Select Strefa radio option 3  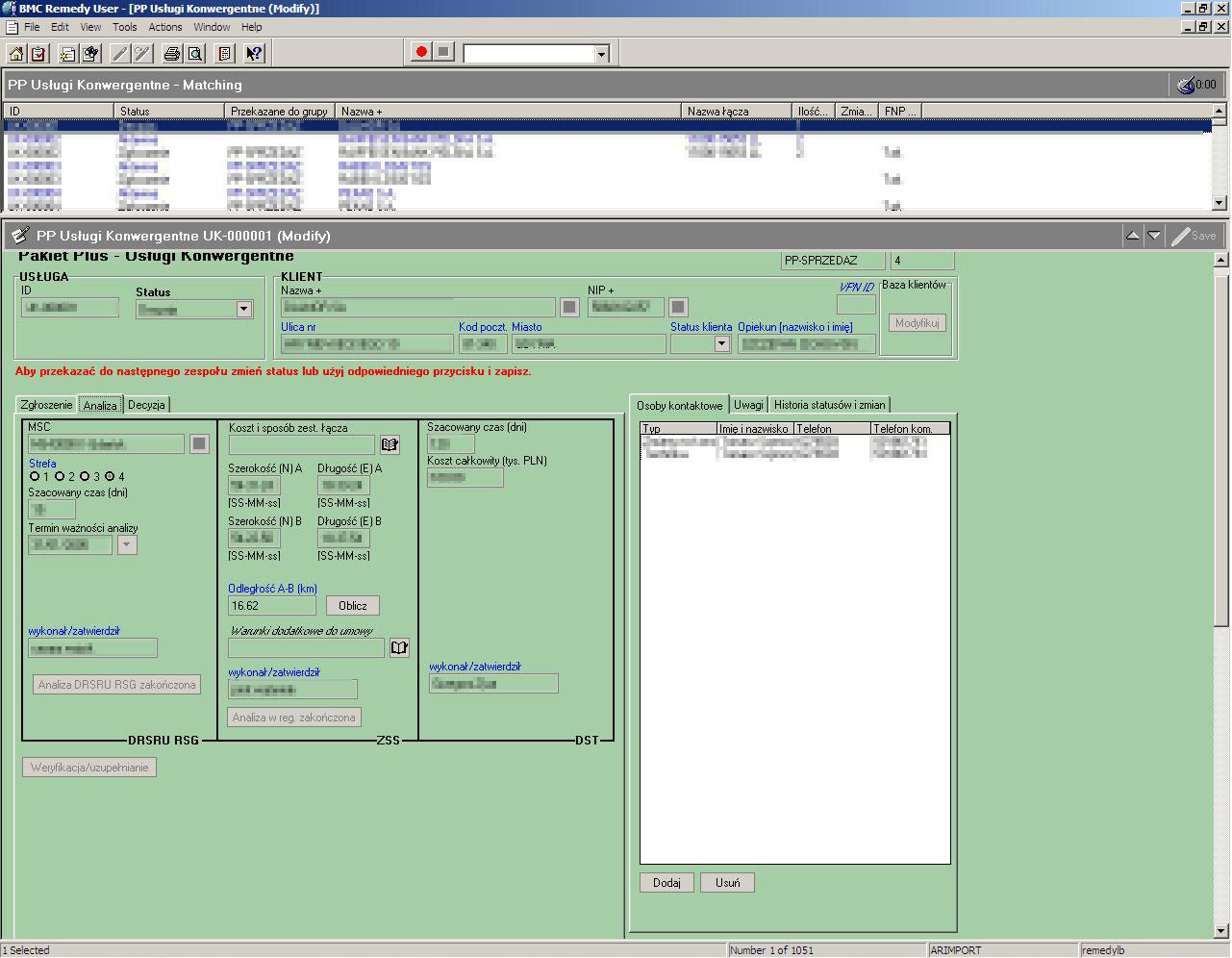coord(85,476)
